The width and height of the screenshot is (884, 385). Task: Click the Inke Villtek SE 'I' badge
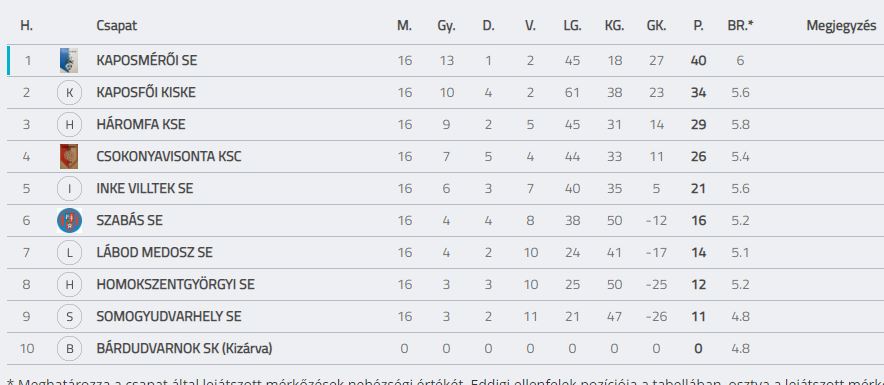click(69, 189)
